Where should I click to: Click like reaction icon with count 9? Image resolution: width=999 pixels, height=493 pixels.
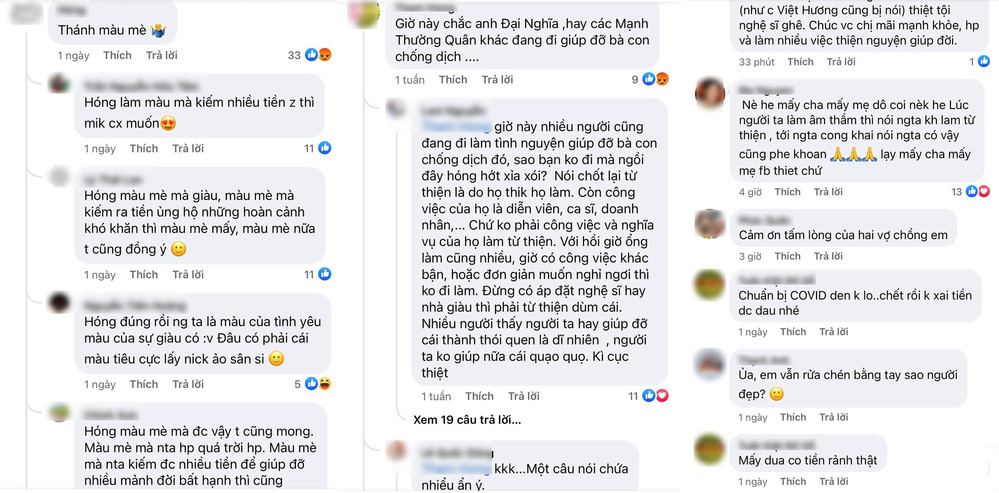[649, 80]
